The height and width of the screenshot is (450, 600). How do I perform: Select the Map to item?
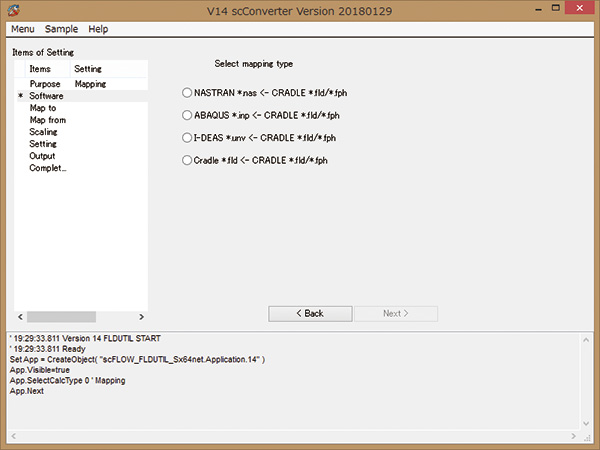click(43, 108)
